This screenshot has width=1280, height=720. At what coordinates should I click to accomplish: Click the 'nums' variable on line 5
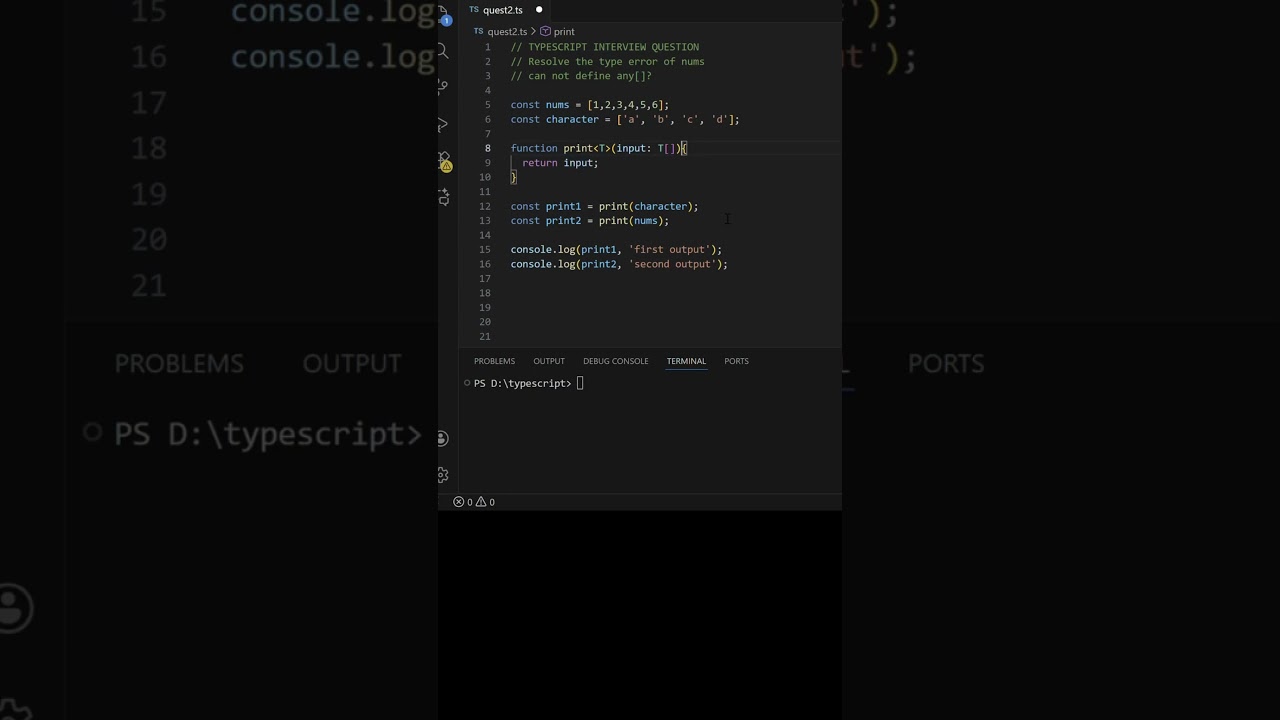pyautogui.click(x=557, y=105)
